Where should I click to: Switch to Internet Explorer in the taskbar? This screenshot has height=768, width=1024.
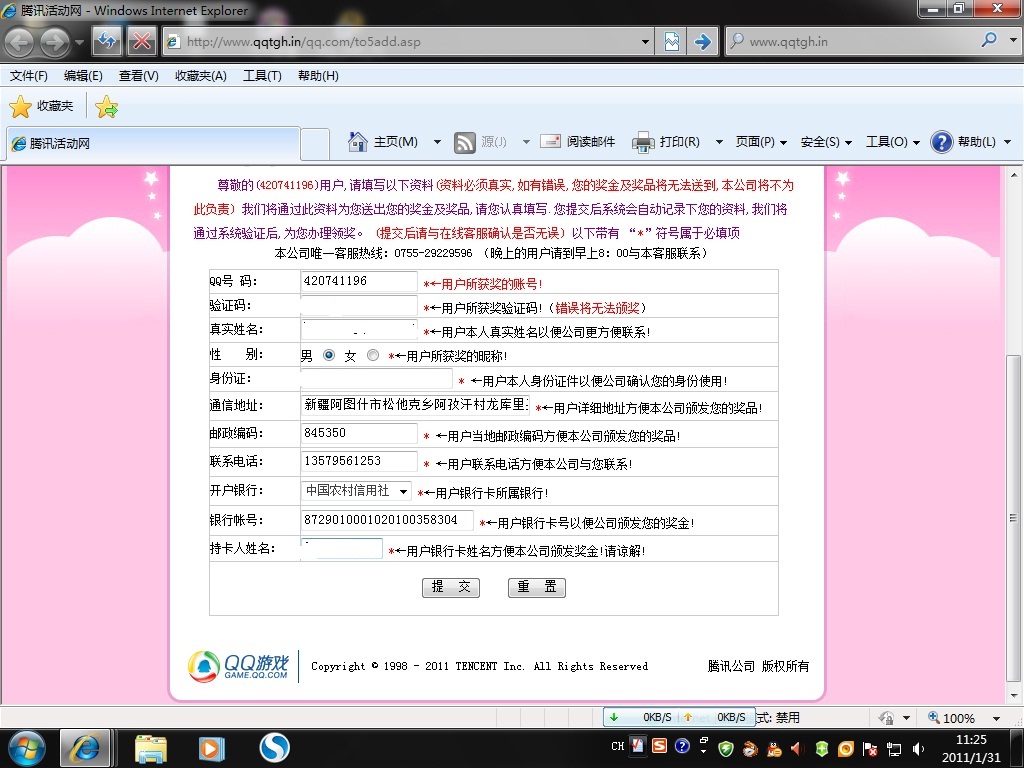click(x=85, y=748)
